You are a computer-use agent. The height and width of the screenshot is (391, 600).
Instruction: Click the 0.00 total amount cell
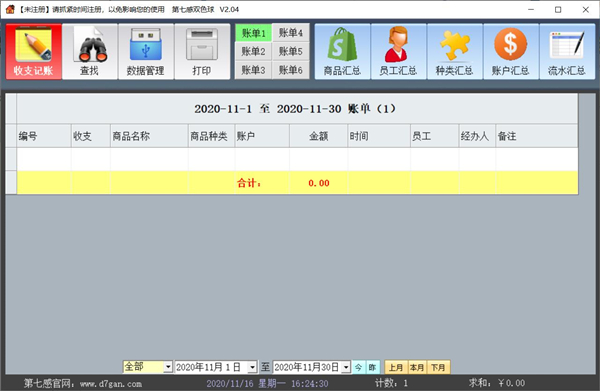pos(319,183)
